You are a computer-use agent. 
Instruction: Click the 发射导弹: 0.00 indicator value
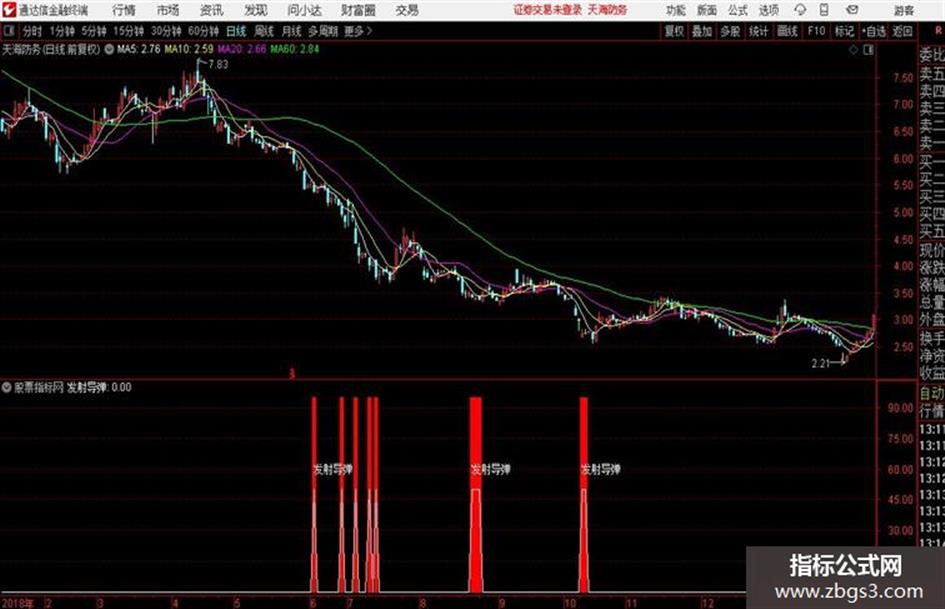click(99, 387)
